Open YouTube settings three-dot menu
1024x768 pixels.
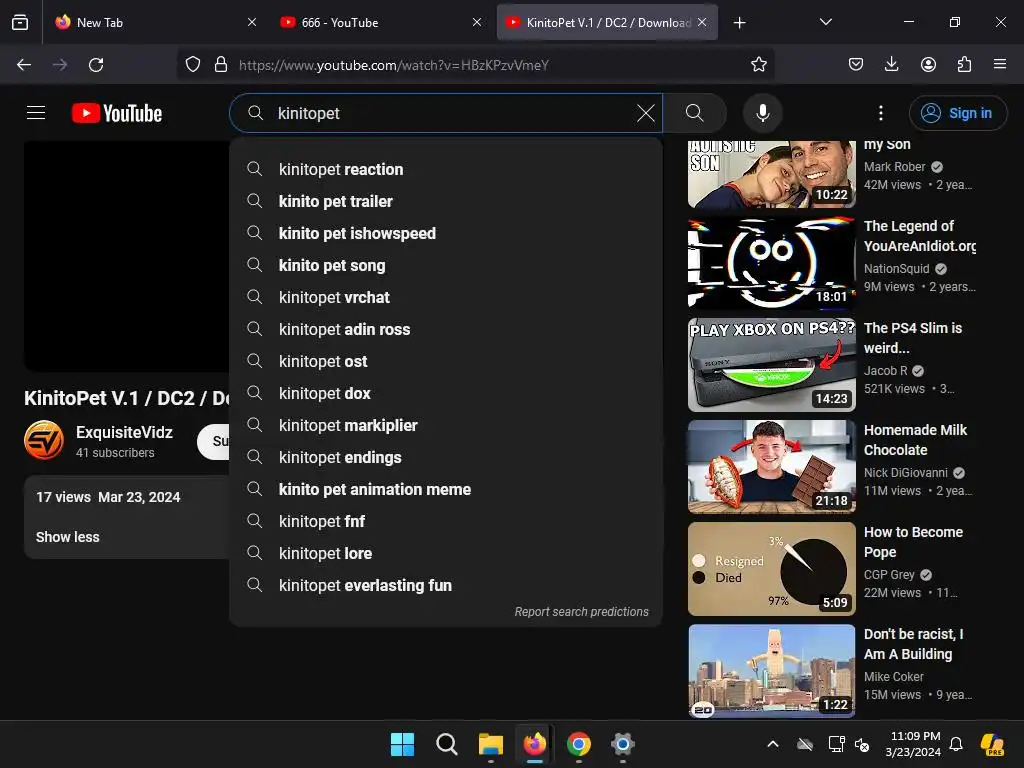pyautogui.click(x=880, y=113)
